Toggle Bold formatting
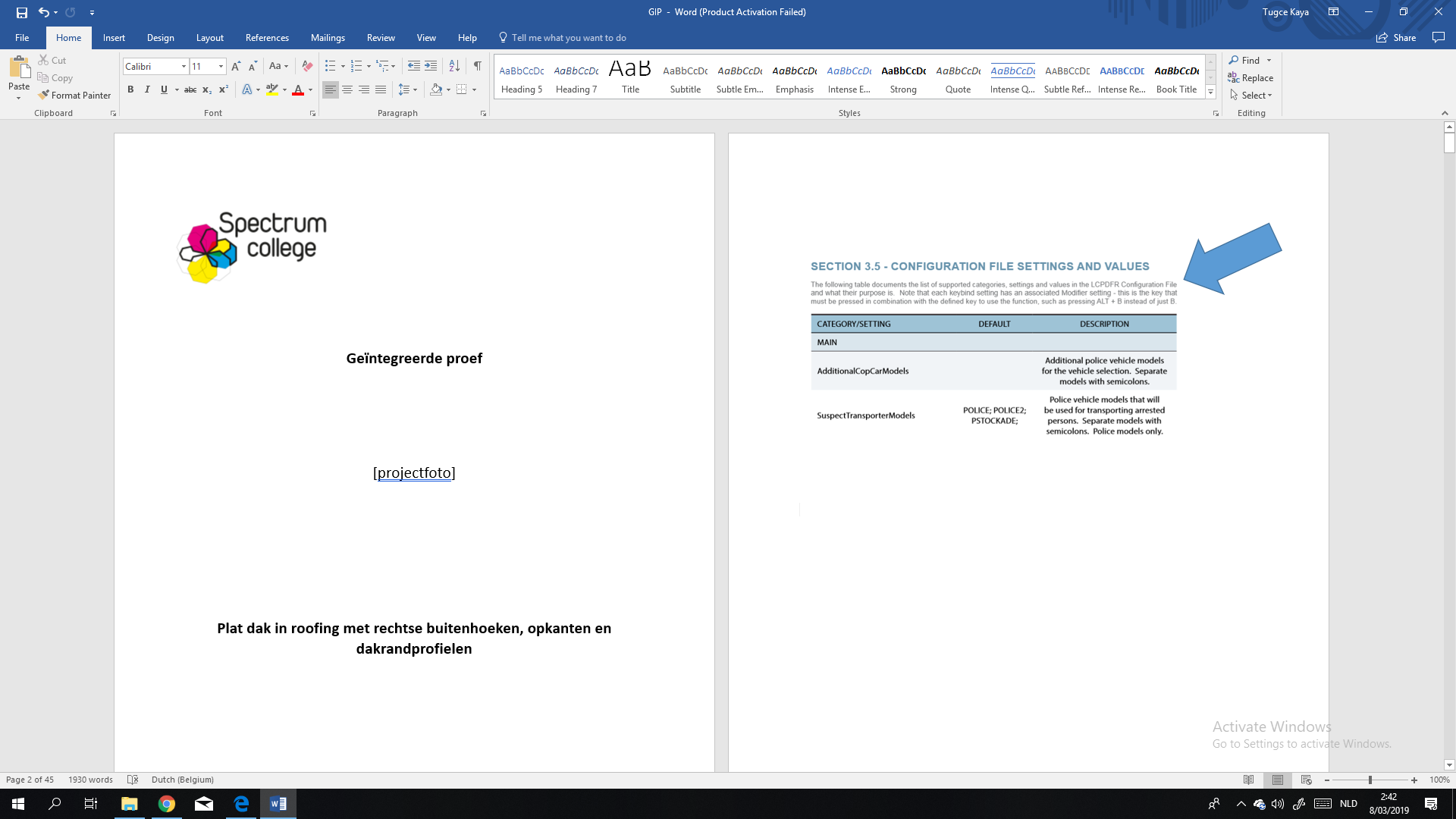 point(130,89)
